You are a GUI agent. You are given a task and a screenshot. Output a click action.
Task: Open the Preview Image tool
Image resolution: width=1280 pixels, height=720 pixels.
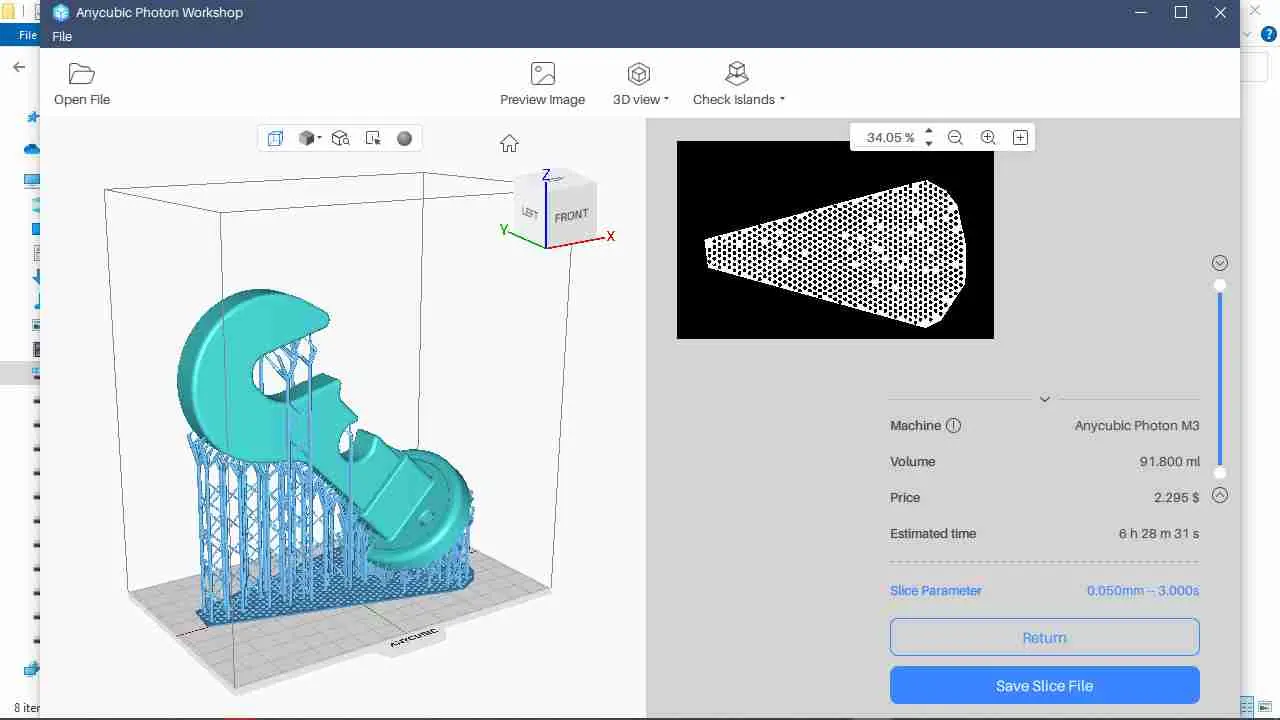(x=542, y=84)
